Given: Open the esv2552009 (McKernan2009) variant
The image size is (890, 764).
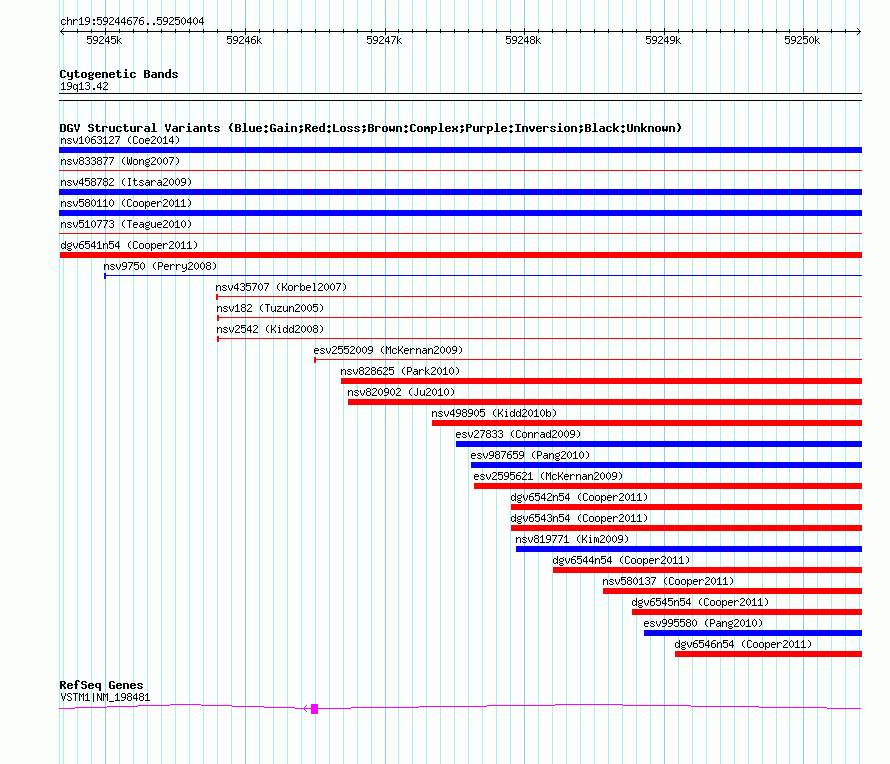Looking at the screenshot, I should (387, 350).
